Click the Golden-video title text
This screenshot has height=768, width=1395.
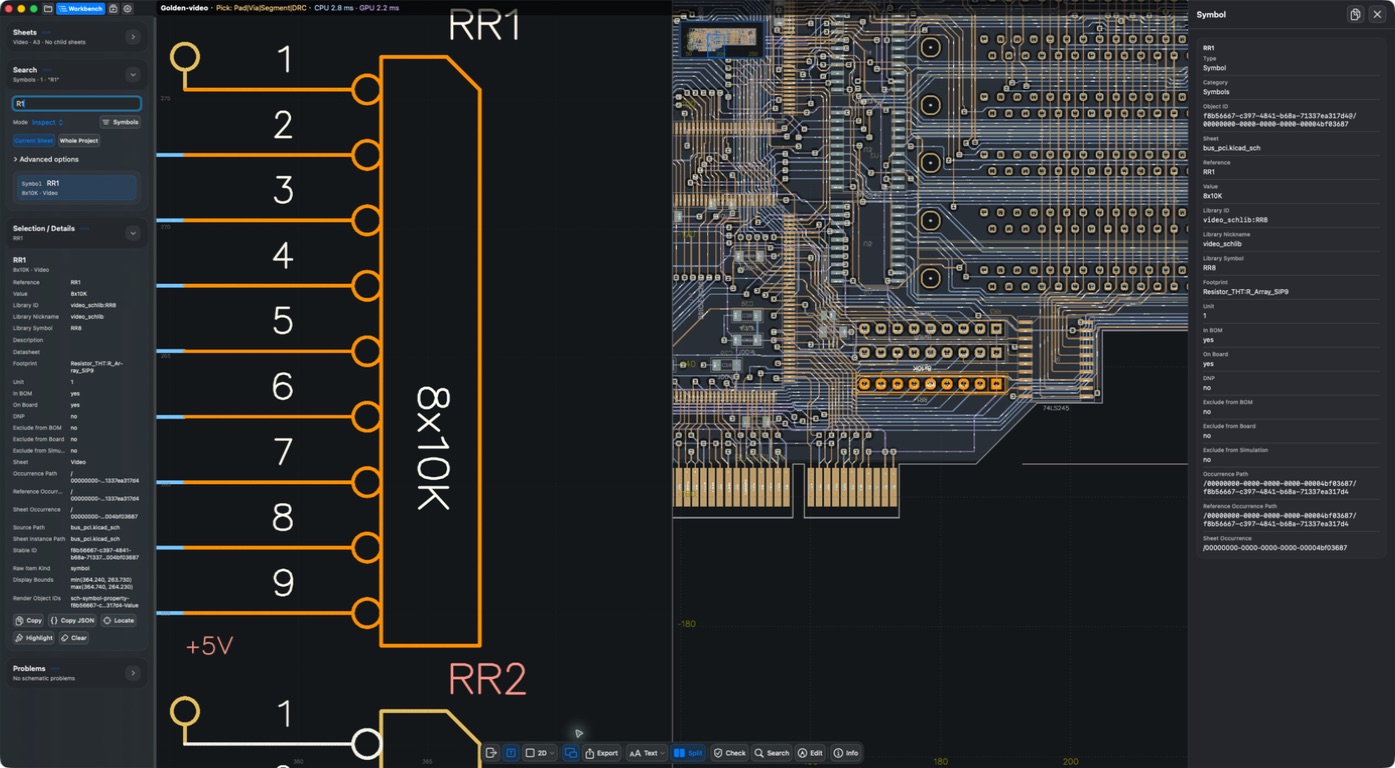[184, 8]
